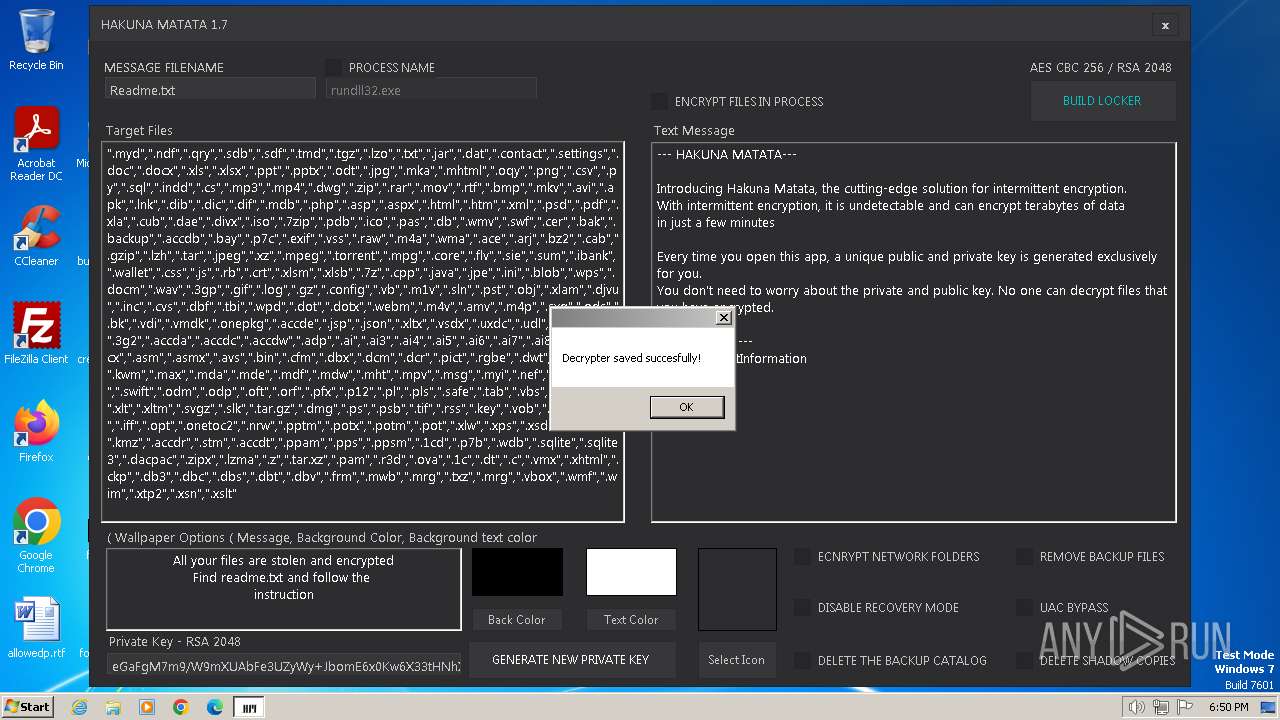This screenshot has width=1280, height=720.
Task: Click the Text Message ransom note area
Action: click(x=914, y=332)
